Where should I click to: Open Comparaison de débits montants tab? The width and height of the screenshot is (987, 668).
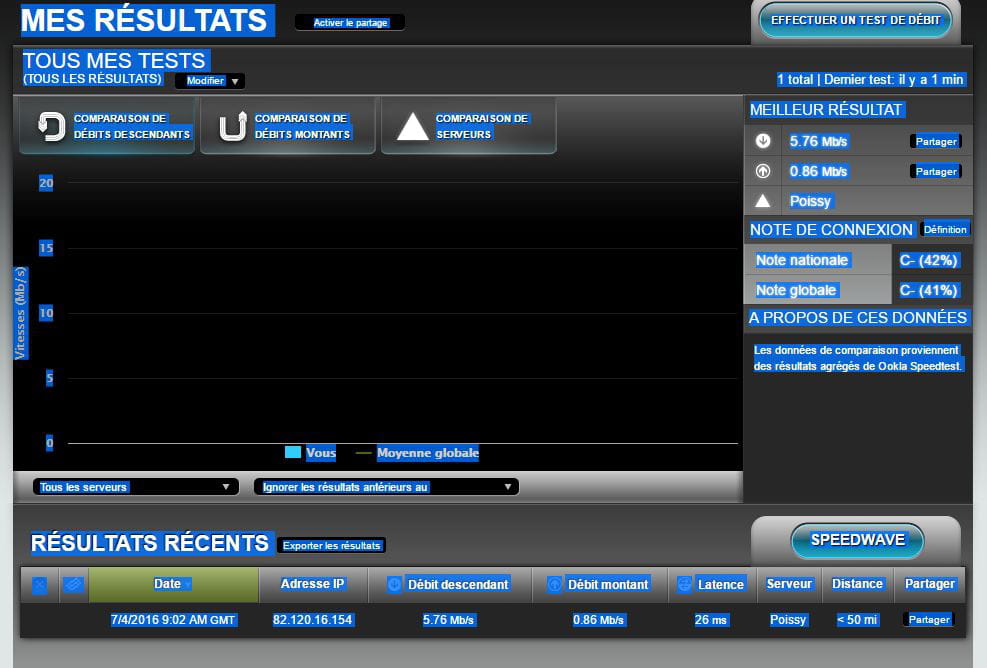click(x=288, y=126)
